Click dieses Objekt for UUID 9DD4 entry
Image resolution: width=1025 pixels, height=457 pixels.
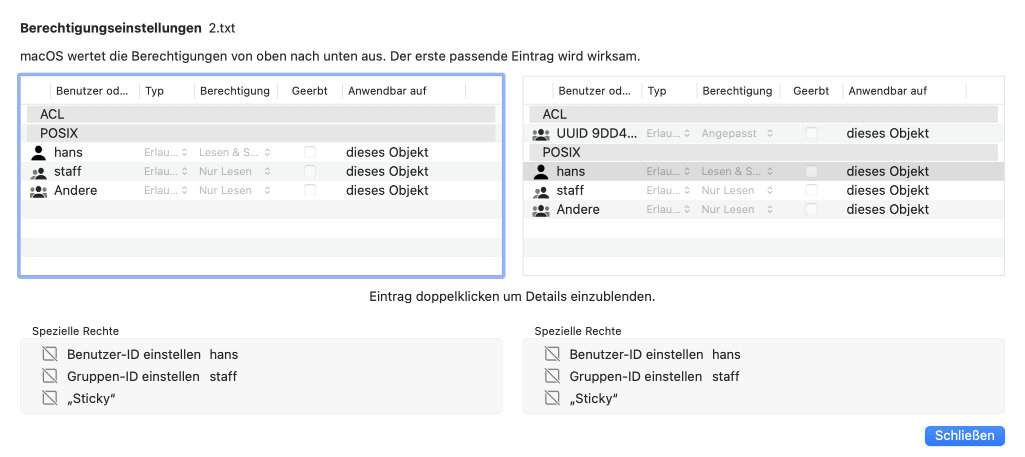click(x=888, y=133)
